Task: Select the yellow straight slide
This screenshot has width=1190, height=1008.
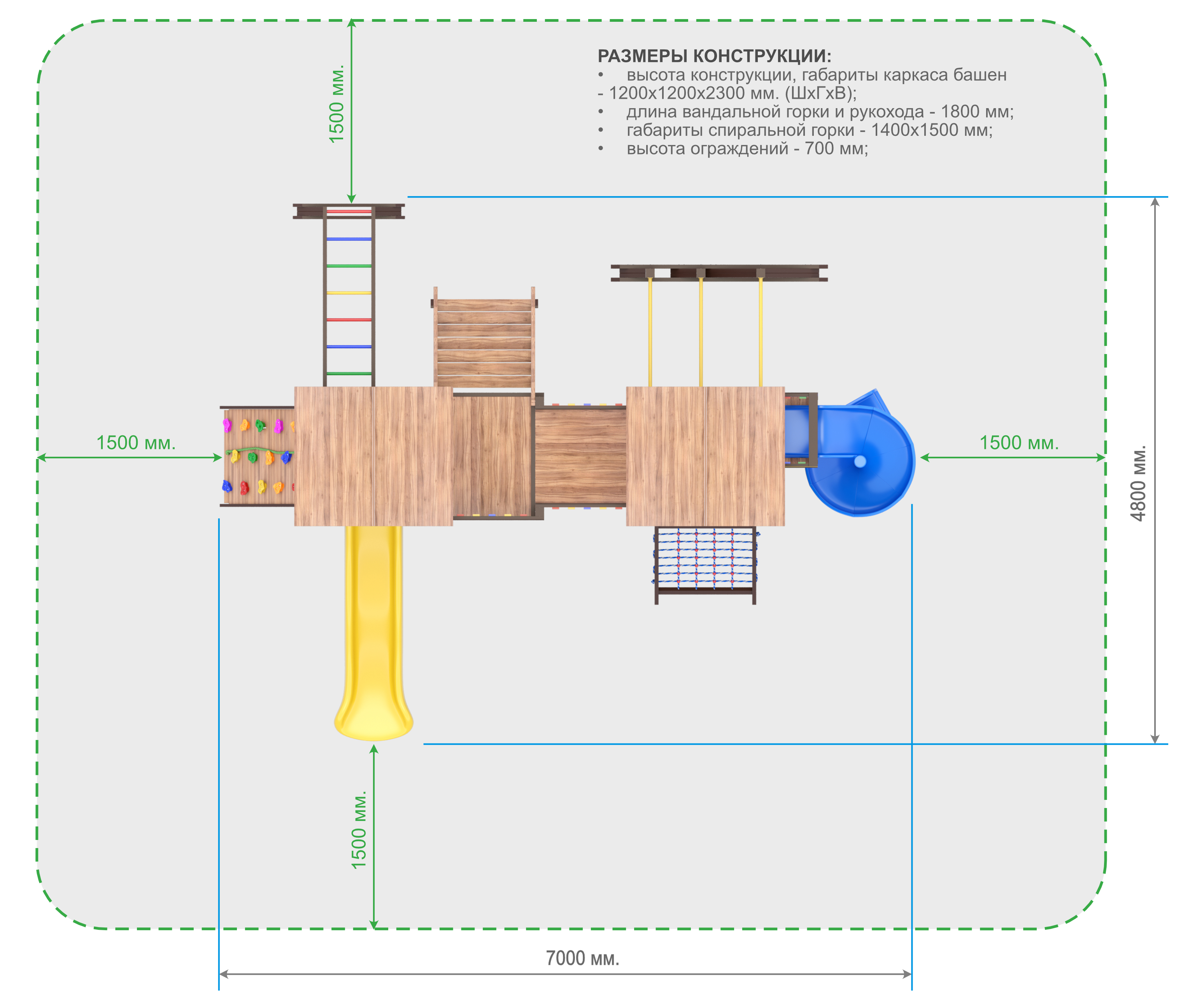Action: tap(373, 633)
